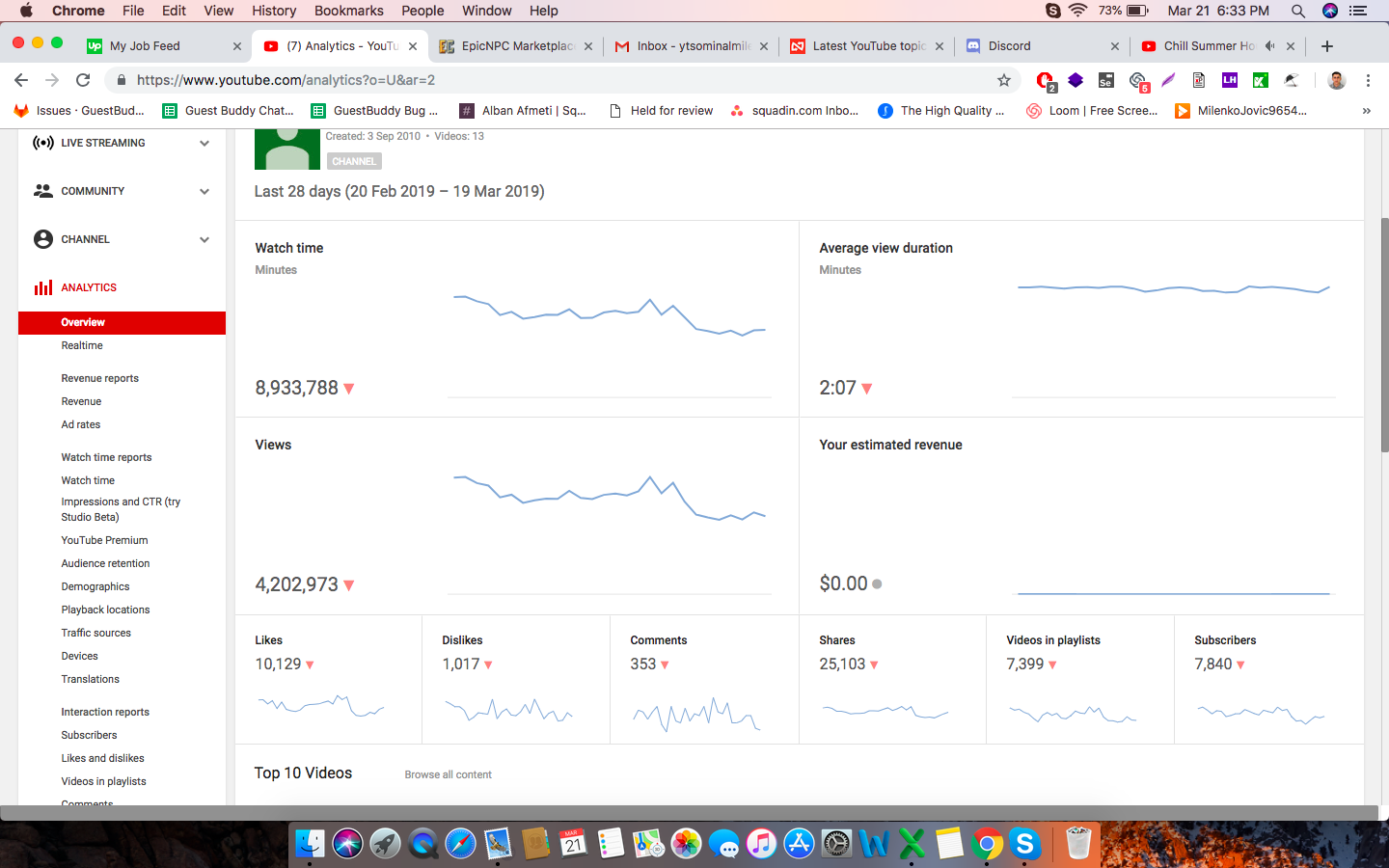Viewport: 1389px width, 868px height.
Task: Click the browser back arrow
Action: (x=21, y=80)
